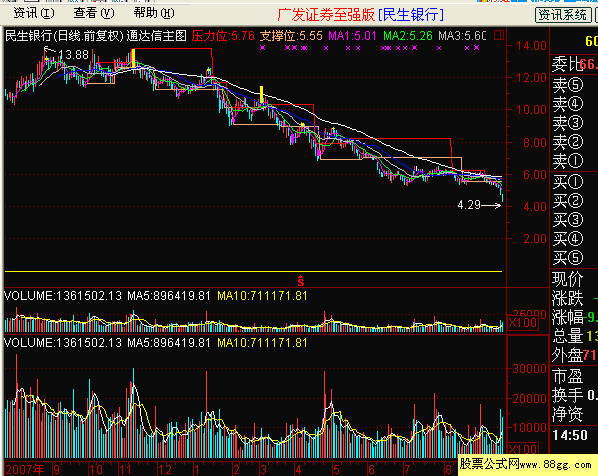Select the 买③ bid row
Viewport: 598px width, 476px height.
[x=574, y=220]
